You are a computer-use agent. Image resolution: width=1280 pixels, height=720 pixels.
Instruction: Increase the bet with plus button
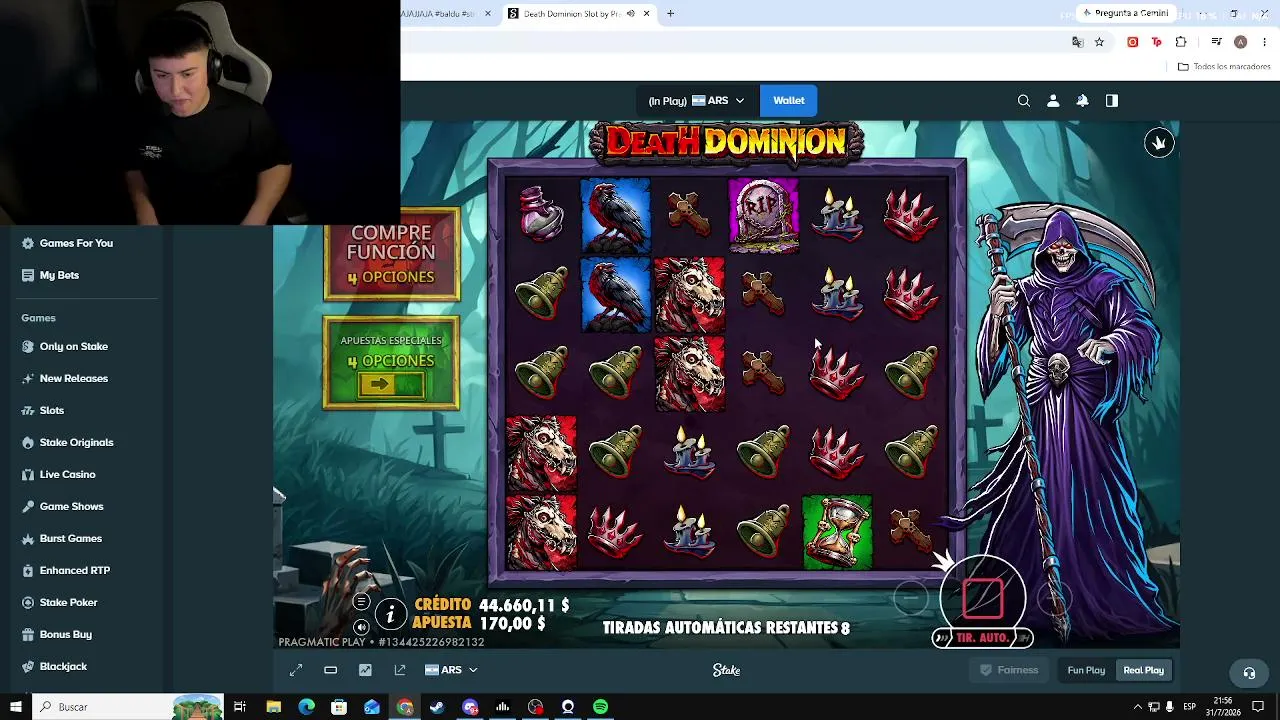click(1053, 598)
